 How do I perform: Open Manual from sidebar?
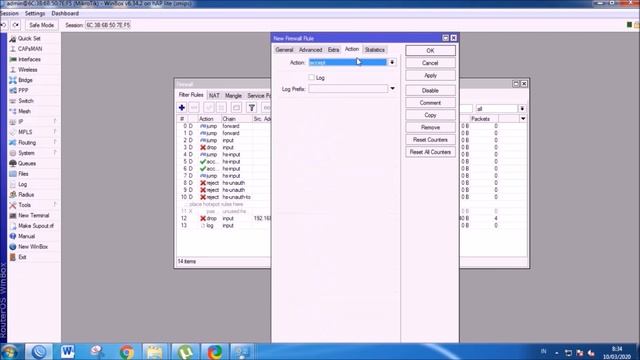(x=26, y=236)
